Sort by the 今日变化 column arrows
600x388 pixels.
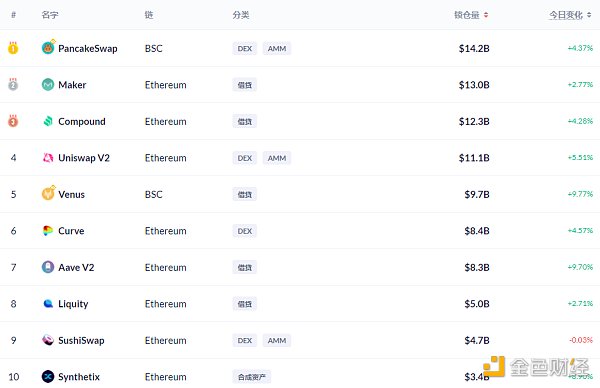[x=589, y=15]
